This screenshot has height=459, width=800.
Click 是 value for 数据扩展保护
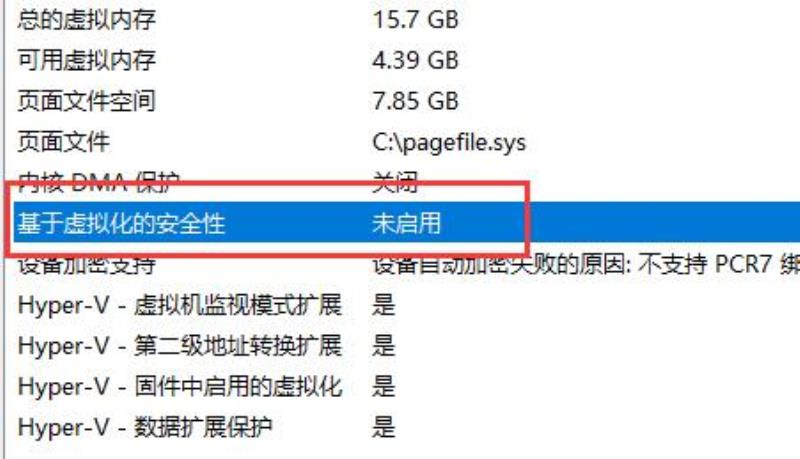pyautogui.click(x=384, y=427)
